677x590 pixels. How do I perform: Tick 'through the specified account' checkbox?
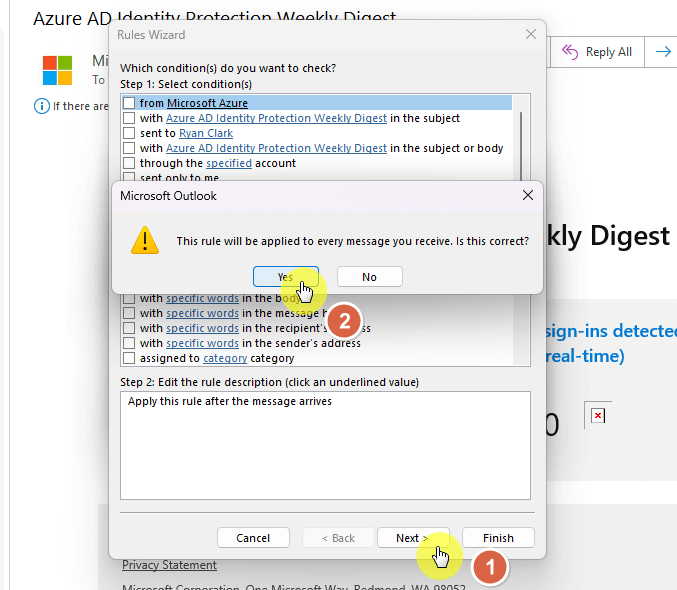click(x=129, y=163)
